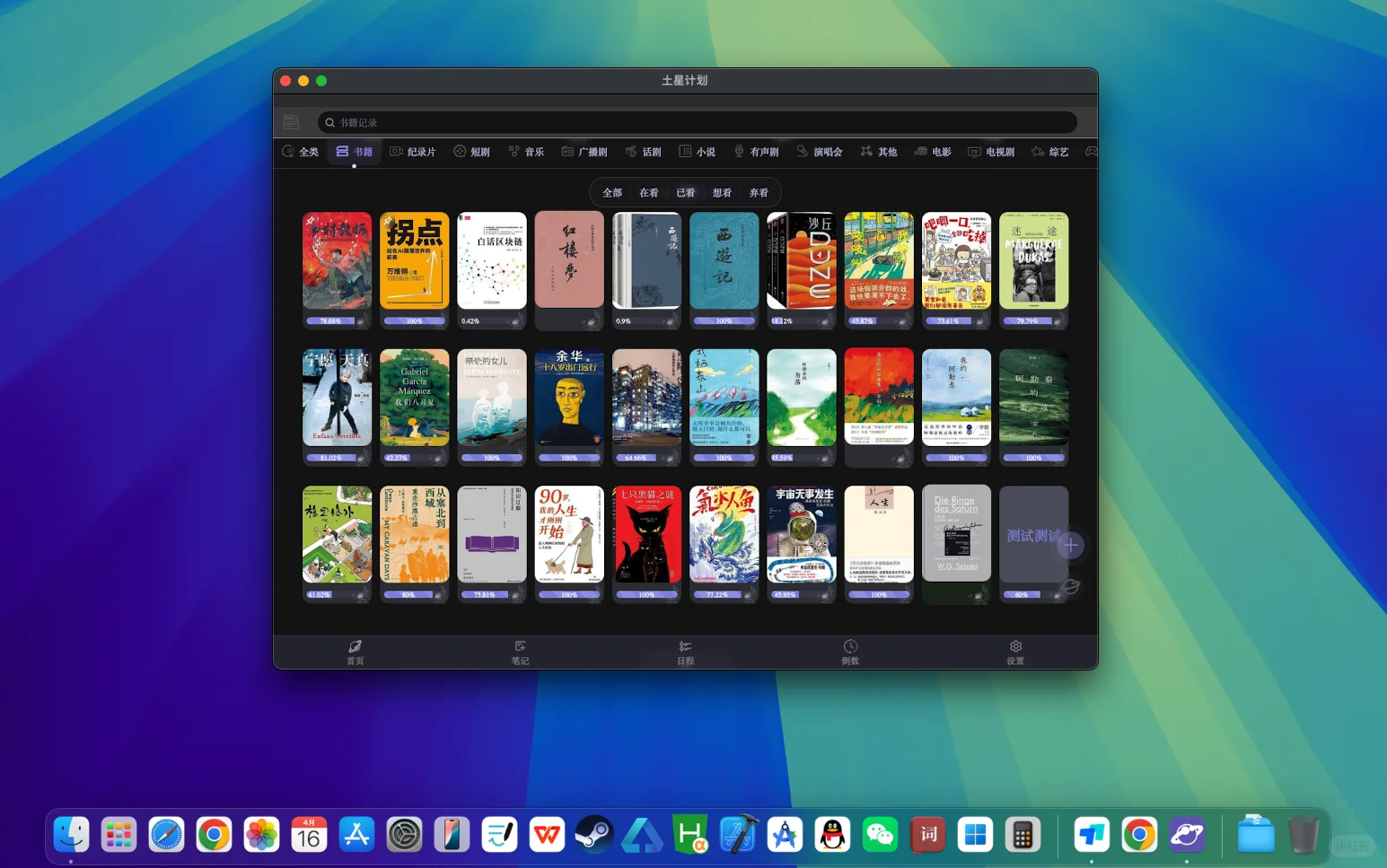Open Launchpad from the Dock
Image resolution: width=1387 pixels, height=868 pixels.
pos(119,835)
